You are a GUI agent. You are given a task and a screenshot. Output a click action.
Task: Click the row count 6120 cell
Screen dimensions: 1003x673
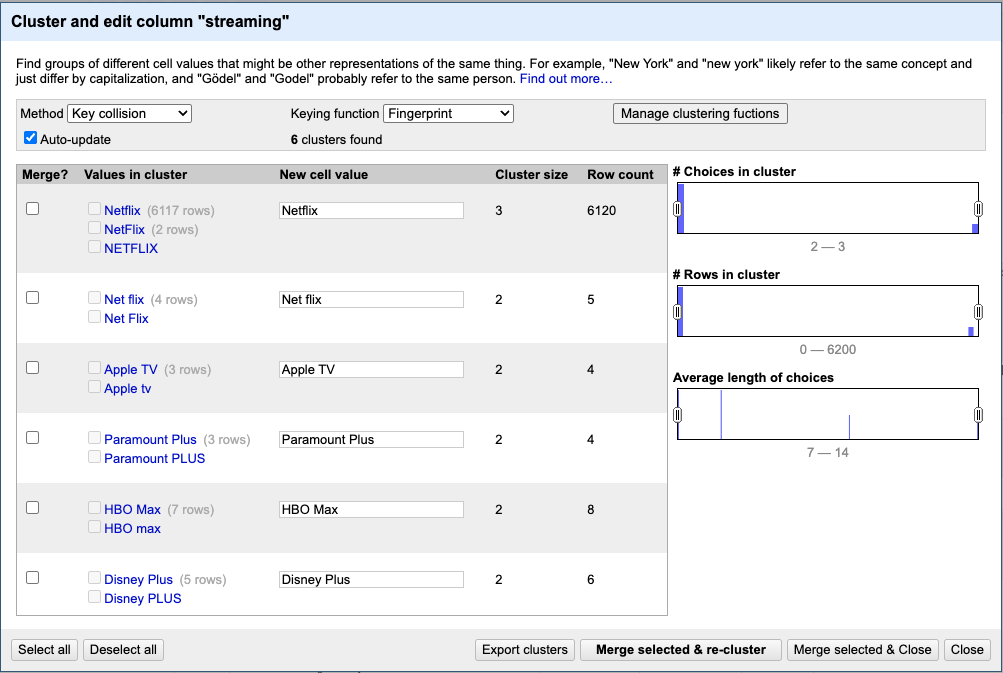tap(601, 210)
